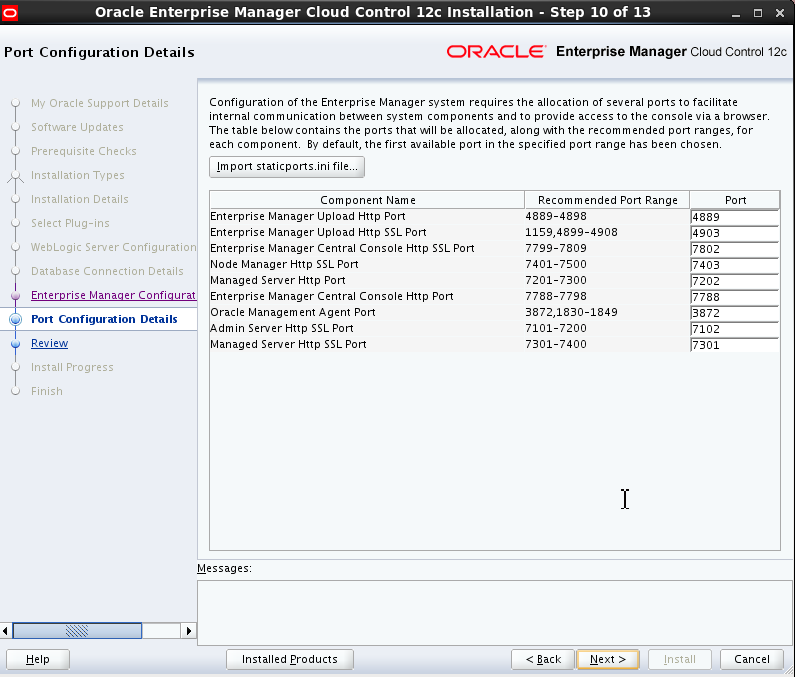
Task: Edit Managed Server Http SSL Port 7301
Action: [734, 345]
